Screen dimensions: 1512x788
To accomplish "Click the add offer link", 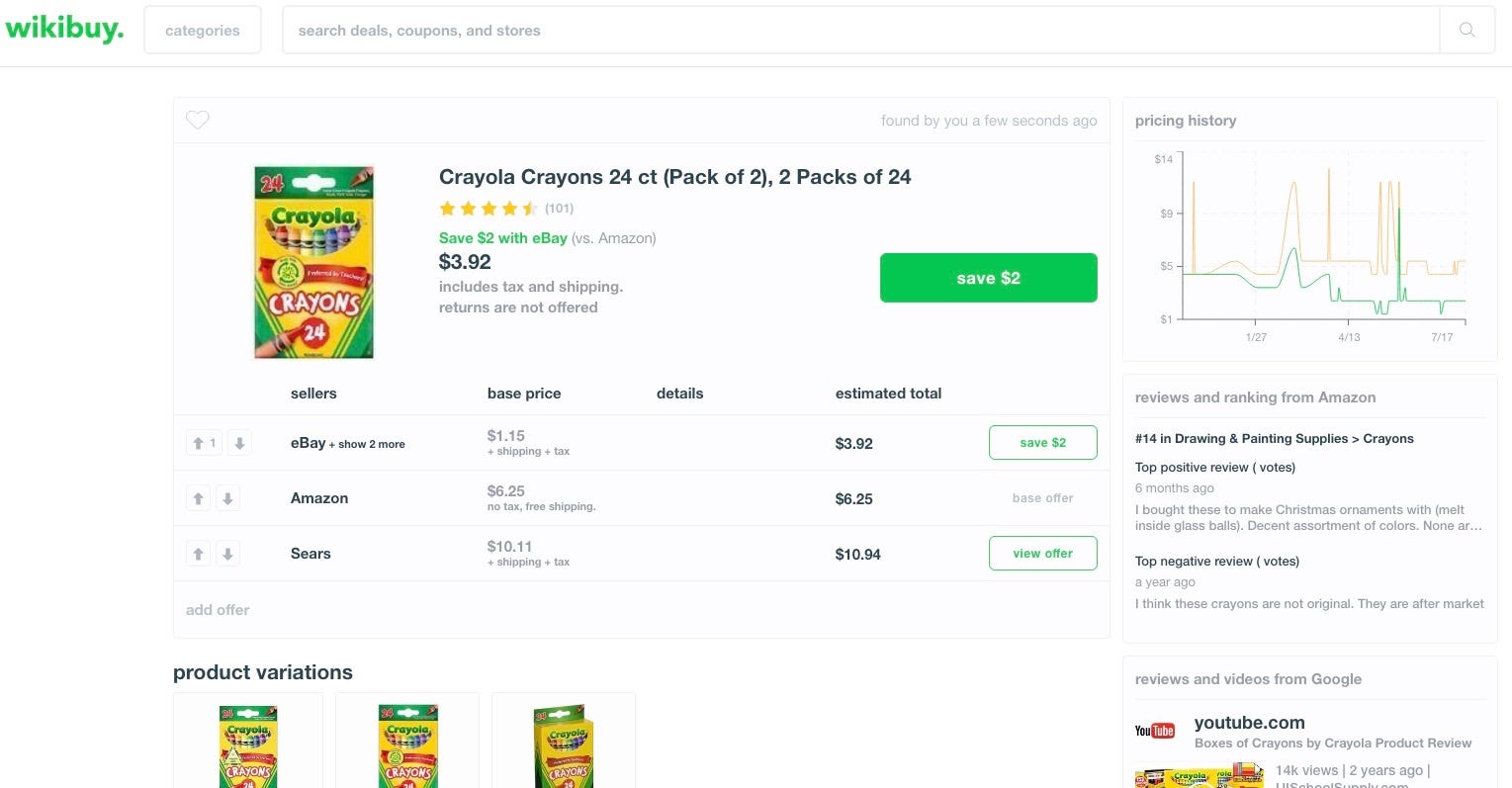I will click(x=218, y=610).
